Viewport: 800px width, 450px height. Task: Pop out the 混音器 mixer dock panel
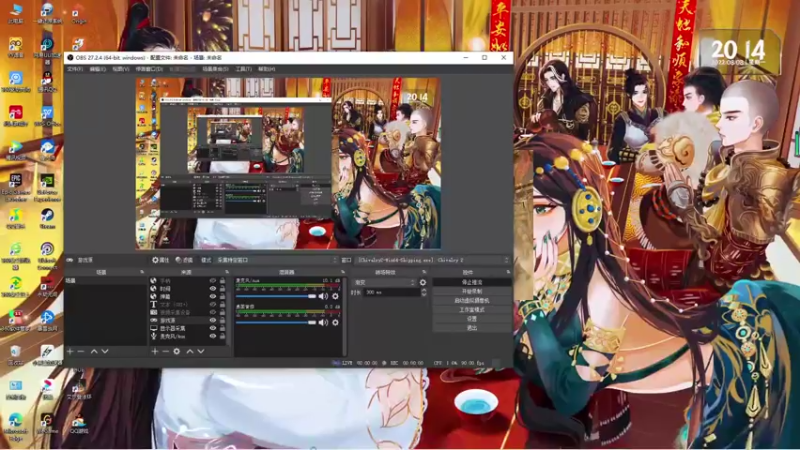[x=342, y=272]
